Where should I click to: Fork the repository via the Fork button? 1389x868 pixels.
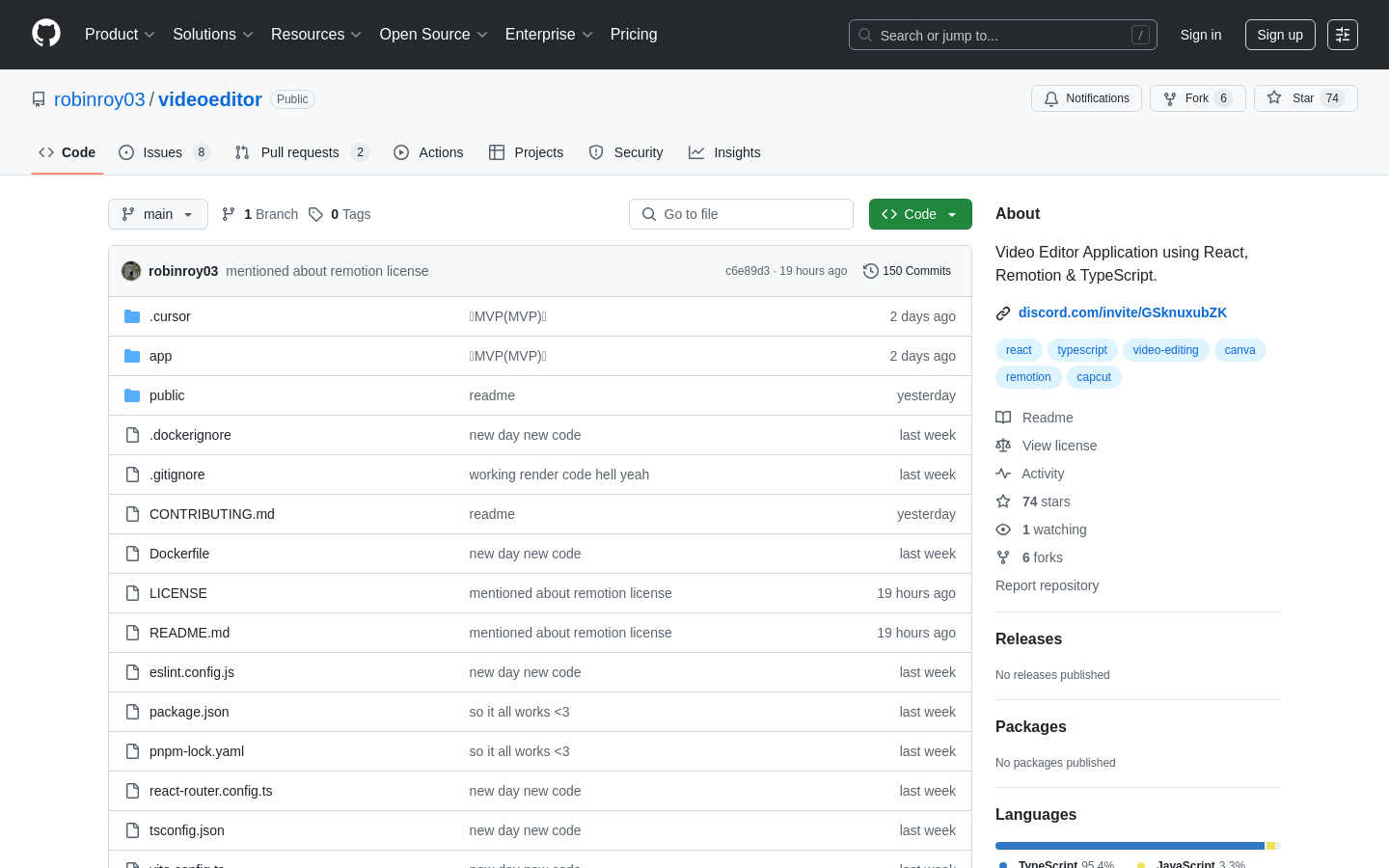pos(1197,98)
